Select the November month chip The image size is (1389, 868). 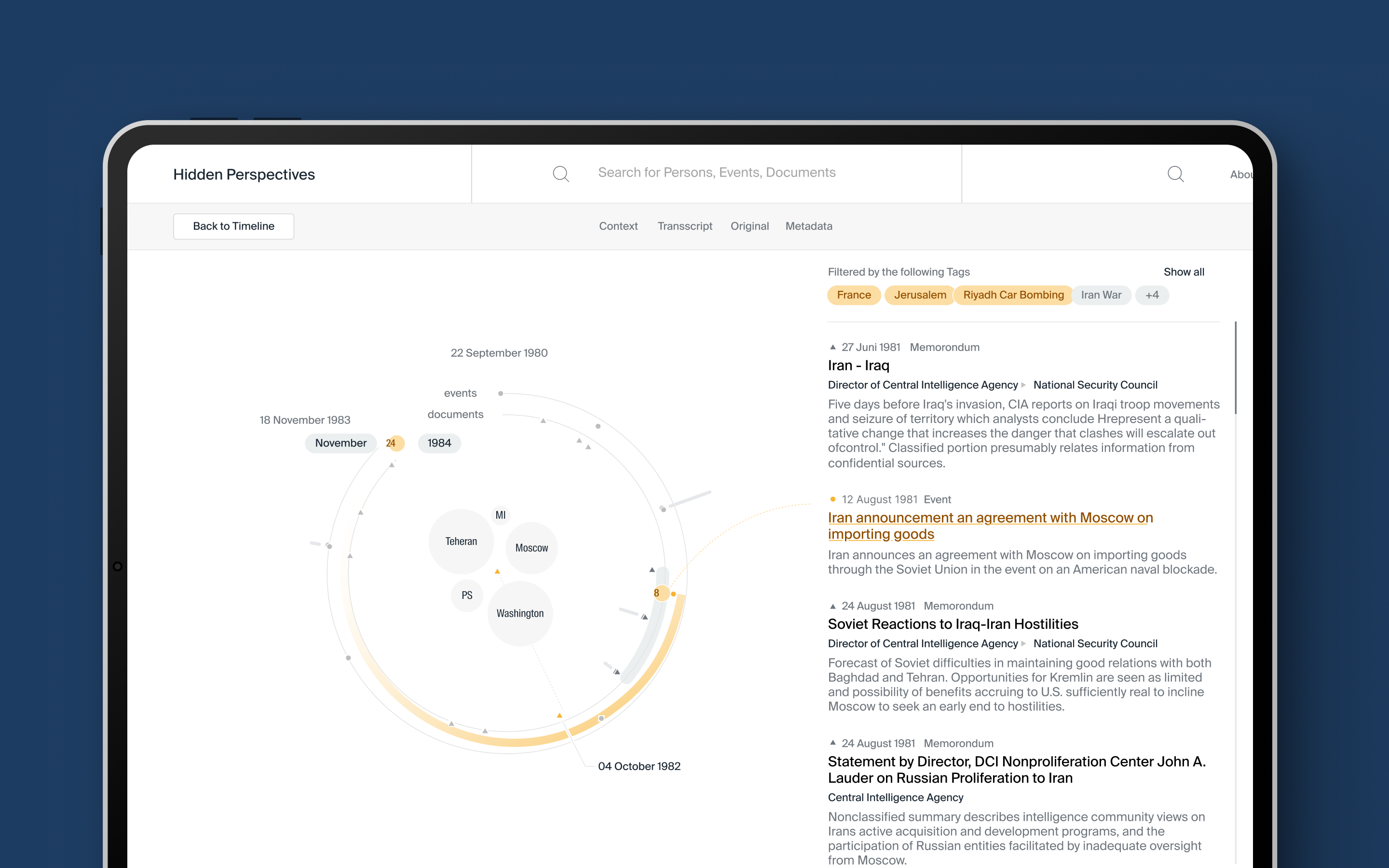pos(340,443)
